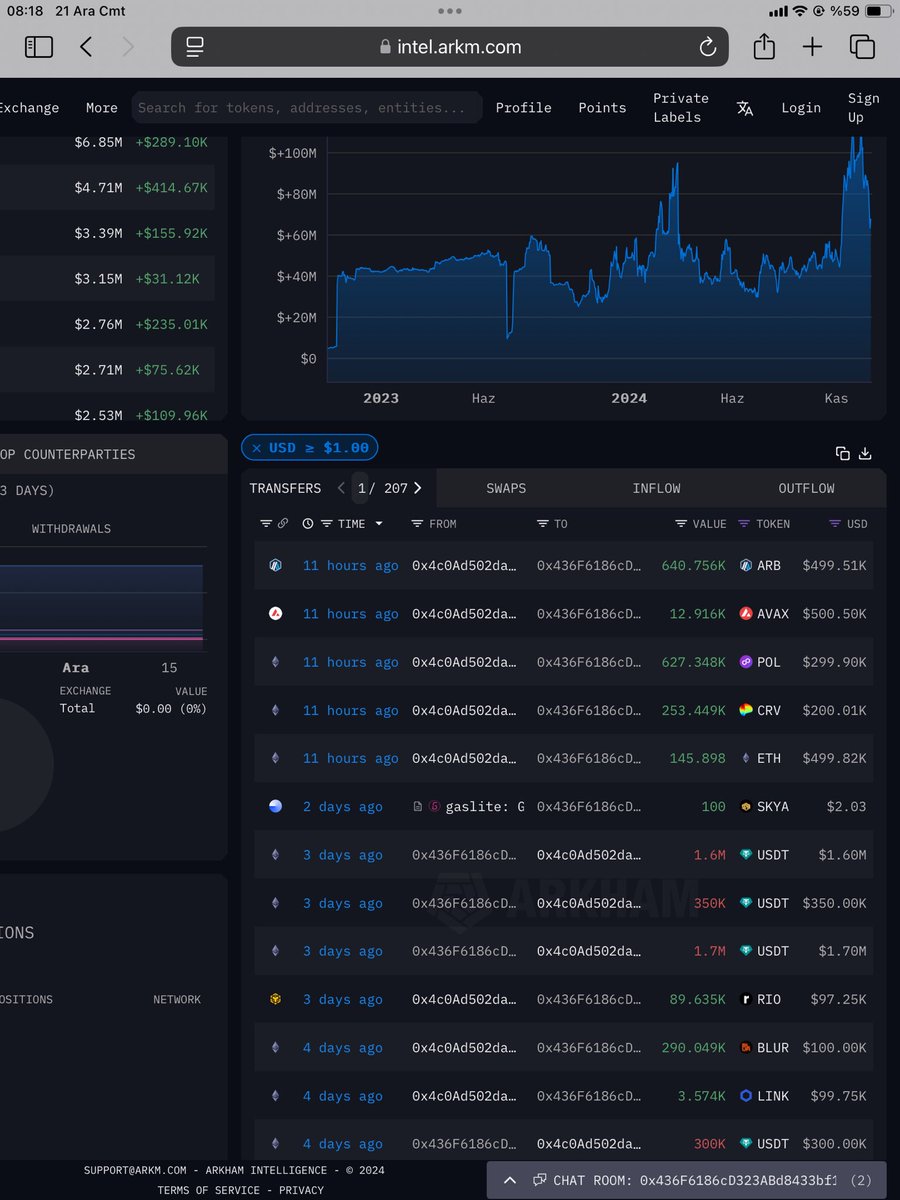Open the '2 days ago' transaction link
Screen dimensions: 900x1200
342,807
